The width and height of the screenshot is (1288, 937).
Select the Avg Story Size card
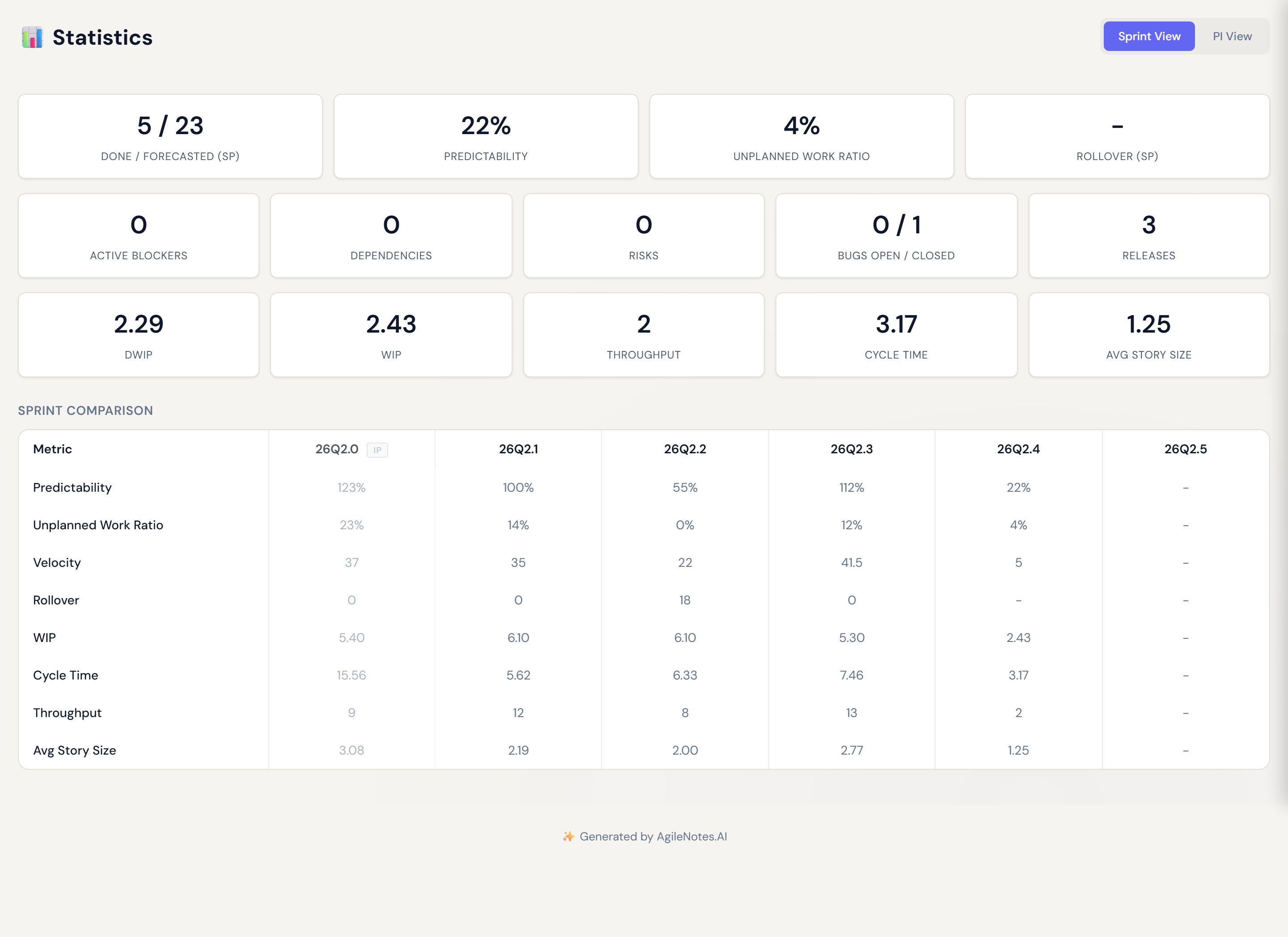(1149, 335)
